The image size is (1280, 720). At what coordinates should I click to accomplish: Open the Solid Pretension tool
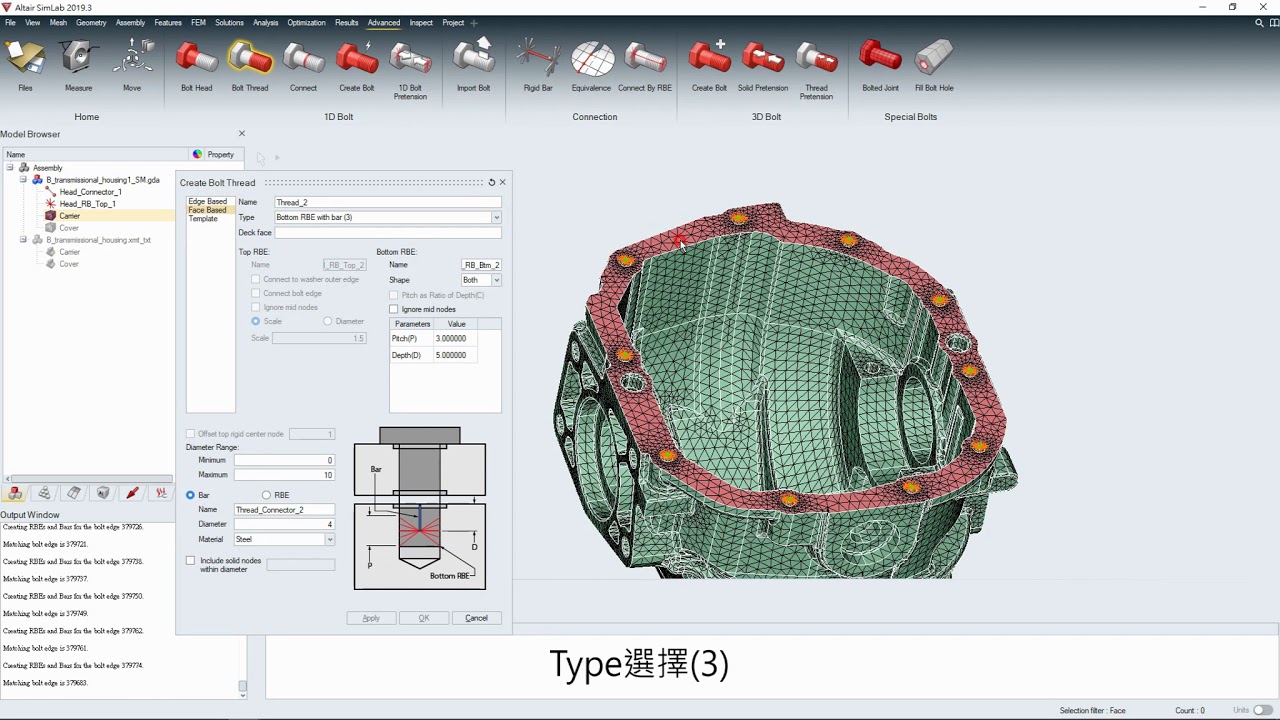(x=763, y=65)
